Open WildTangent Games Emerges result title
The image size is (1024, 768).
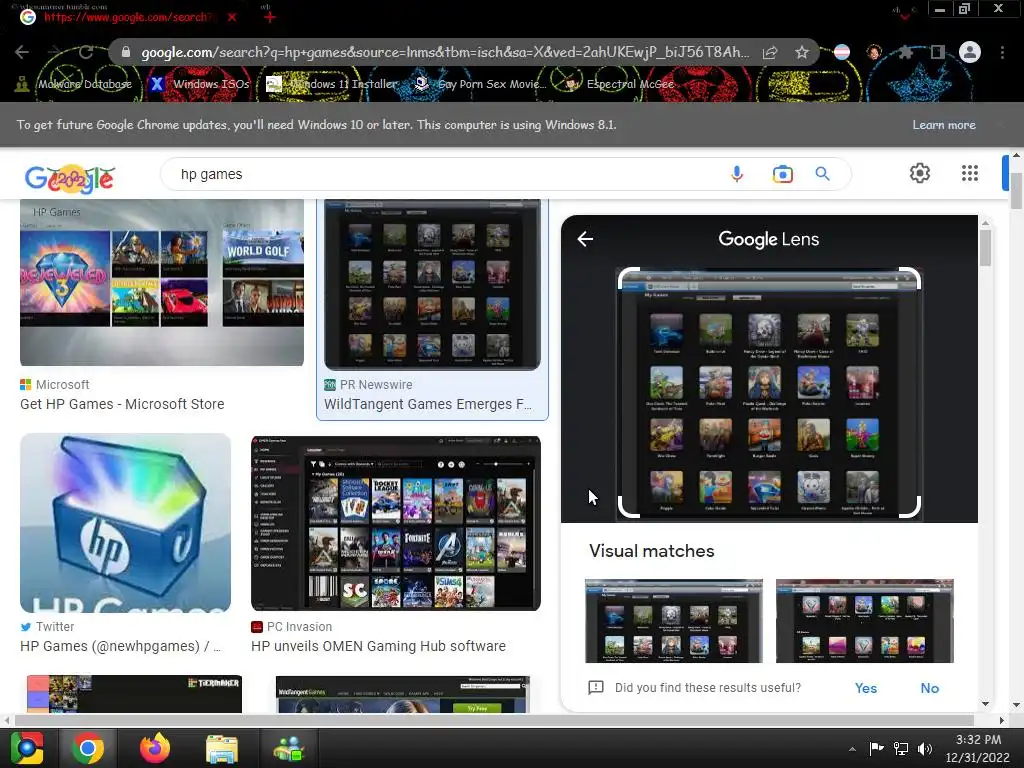tap(428, 404)
